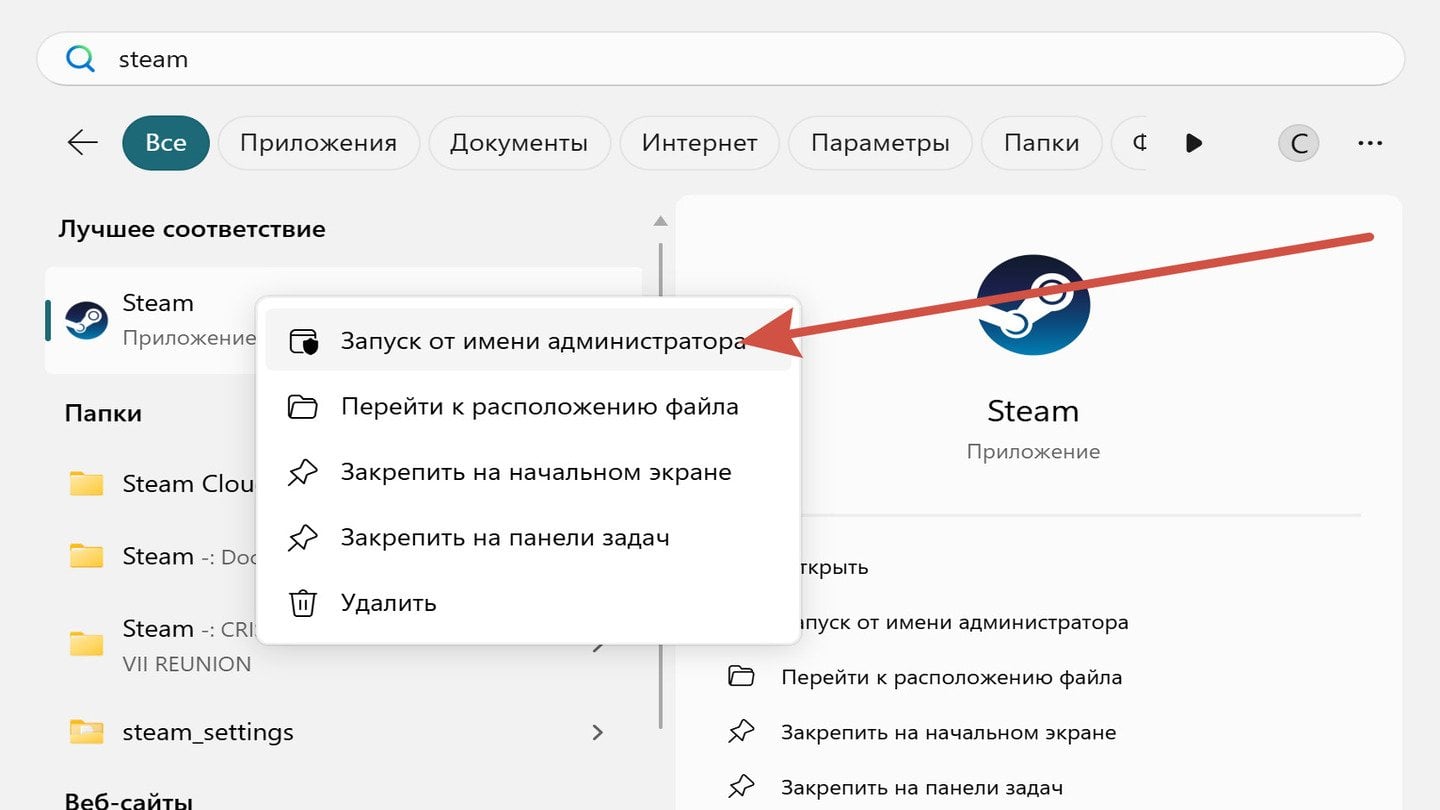Screen dimensions: 1440x810
Task: Switch to the Приложения filter tab
Action: point(318,142)
